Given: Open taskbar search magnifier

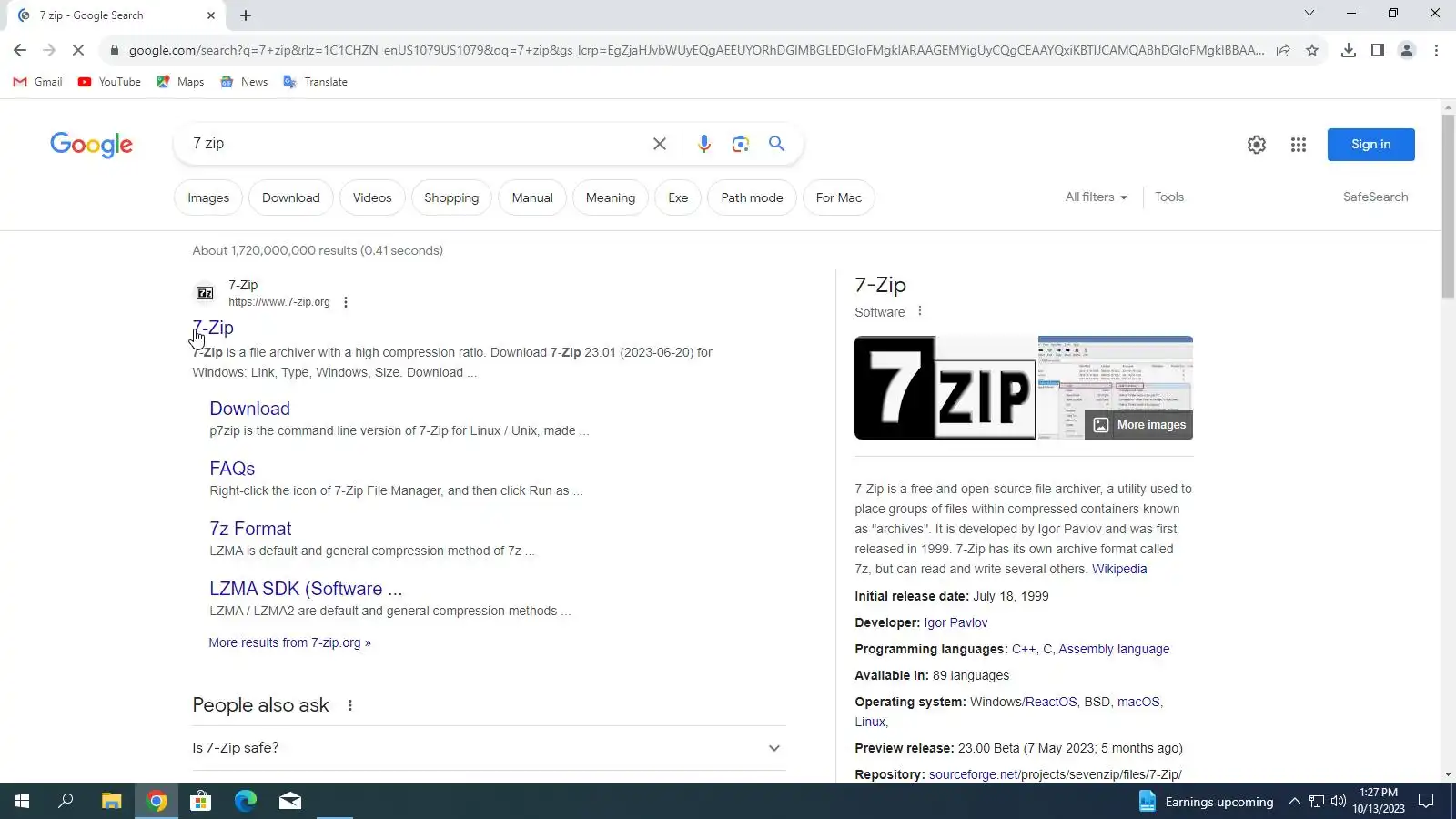Looking at the screenshot, I should (x=66, y=801).
